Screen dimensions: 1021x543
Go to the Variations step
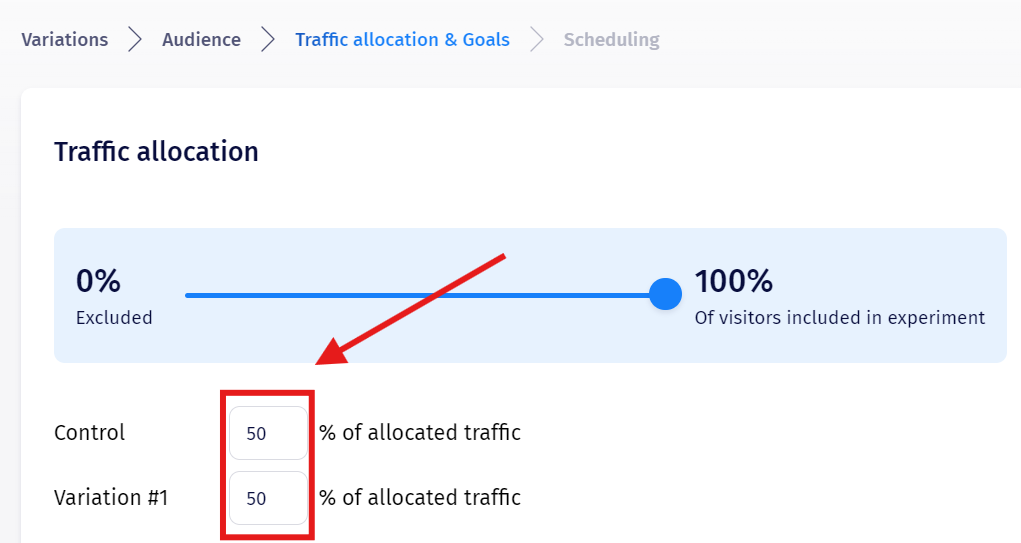[x=64, y=40]
